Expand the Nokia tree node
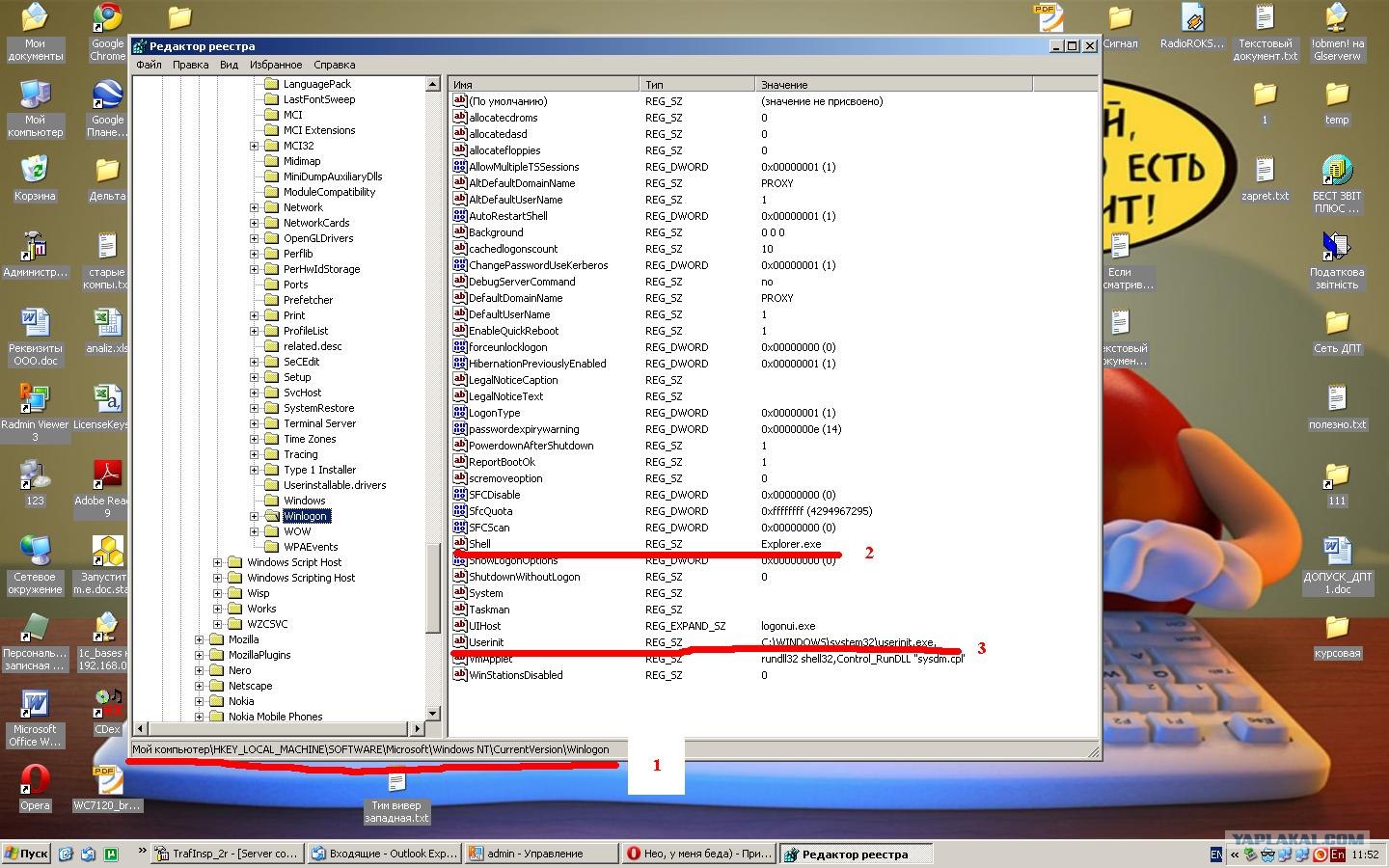The image size is (1389, 868). pyautogui.click(x=200, y=701)
